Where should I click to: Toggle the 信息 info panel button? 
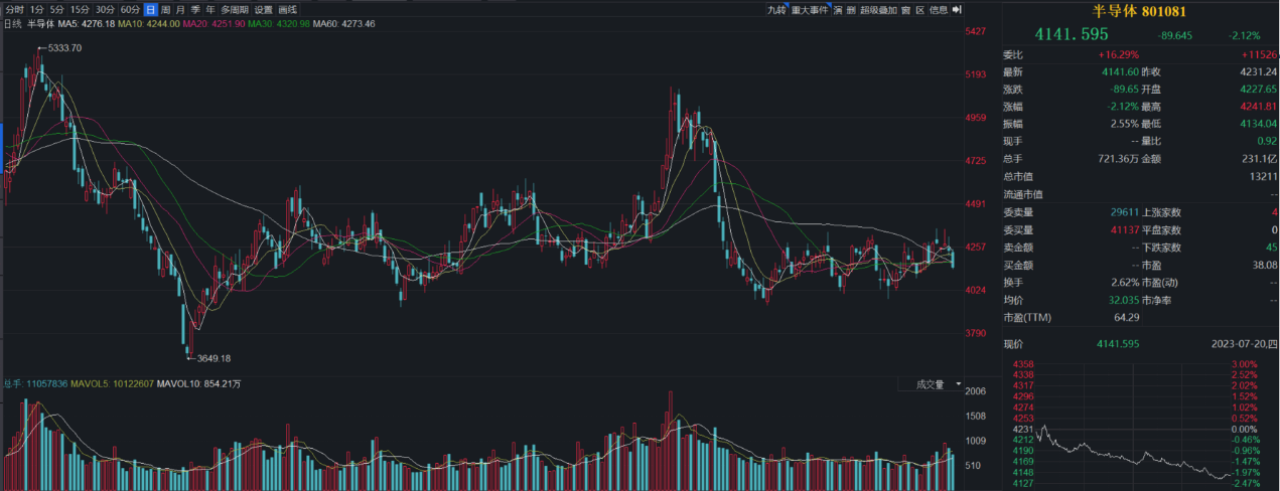coord(938,10)
